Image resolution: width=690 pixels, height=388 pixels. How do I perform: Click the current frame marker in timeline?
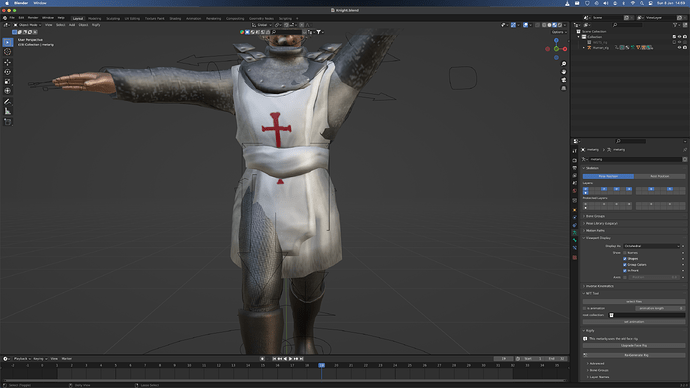tap(322, 366)
